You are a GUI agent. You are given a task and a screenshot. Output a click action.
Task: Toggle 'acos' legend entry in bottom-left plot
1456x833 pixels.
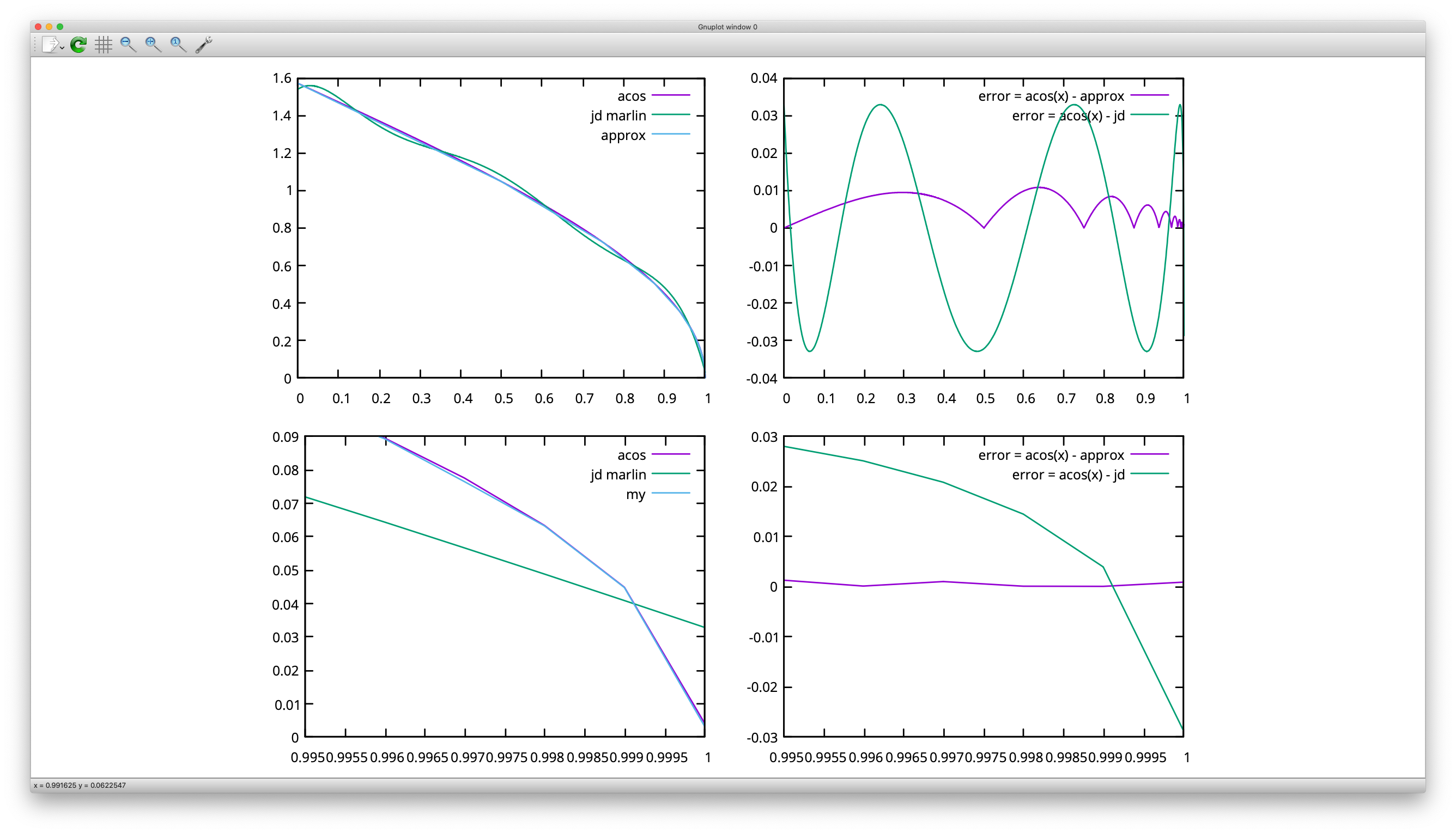coord(631,455)
